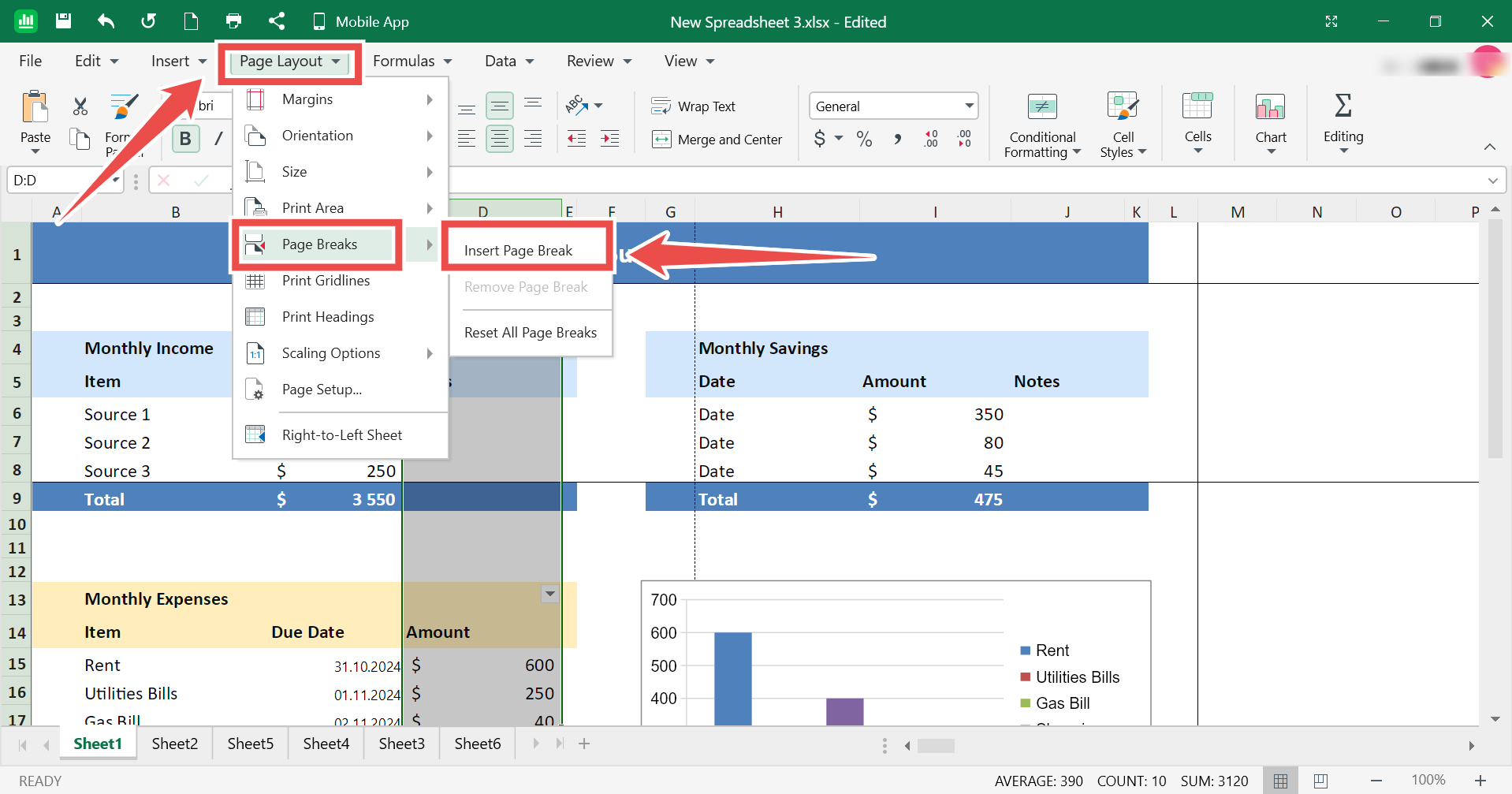Screen dimensions: 1512x794
Task: Open the Mobile App link
Action: (361, 22)
